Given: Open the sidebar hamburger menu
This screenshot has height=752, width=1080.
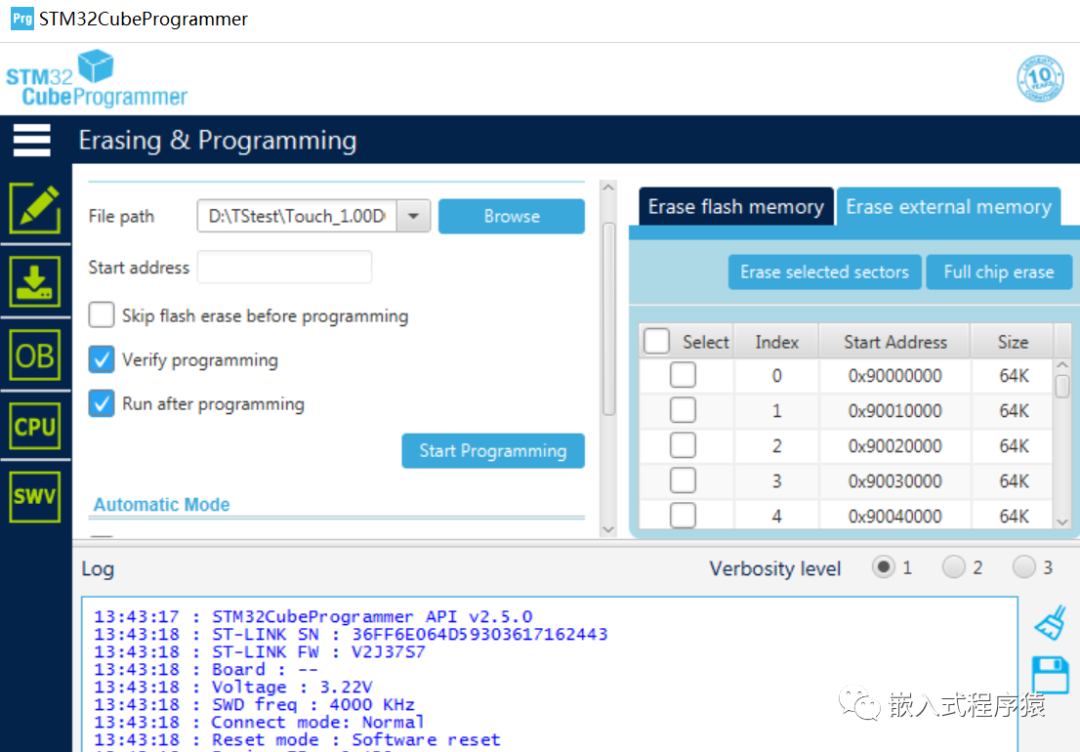Looking at the screenshot, I should 31,140.
